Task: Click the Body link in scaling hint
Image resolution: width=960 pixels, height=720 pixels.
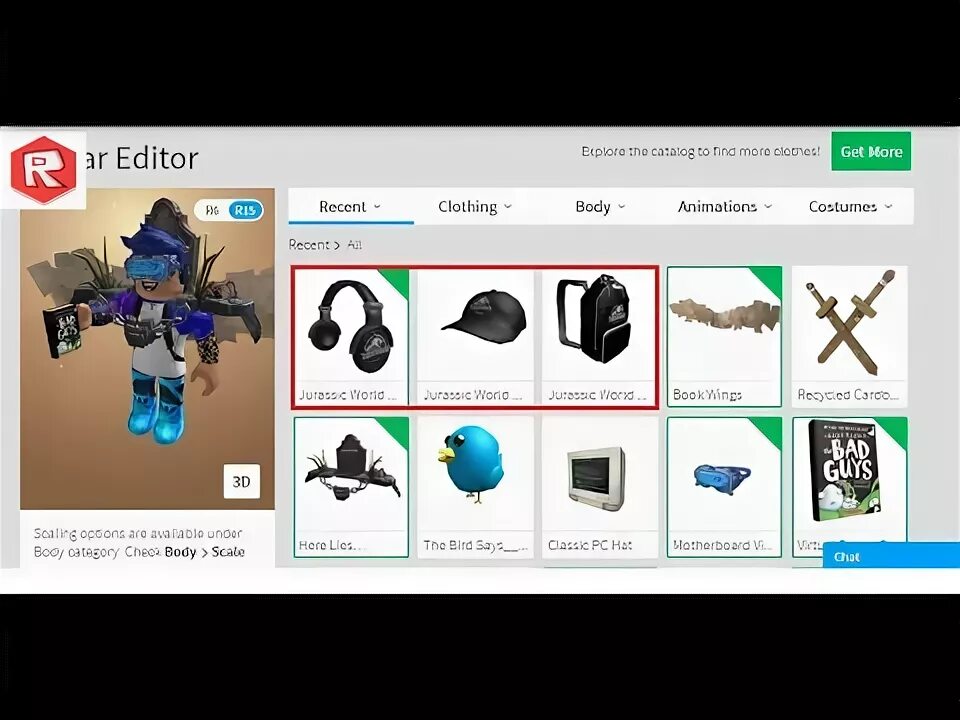Action: 180,552
